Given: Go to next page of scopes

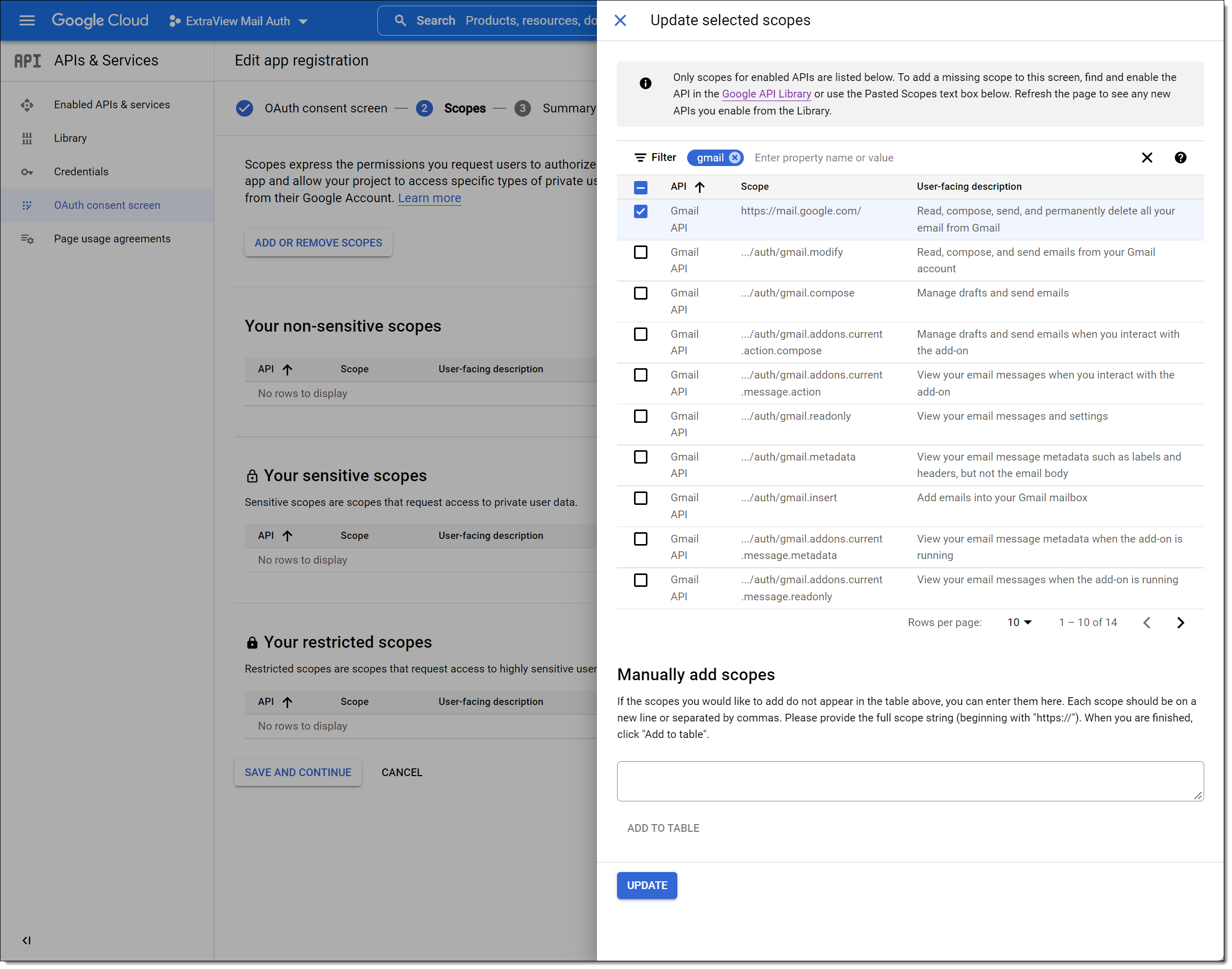Looking at the screenshot, I should (x=1180, y=623).
